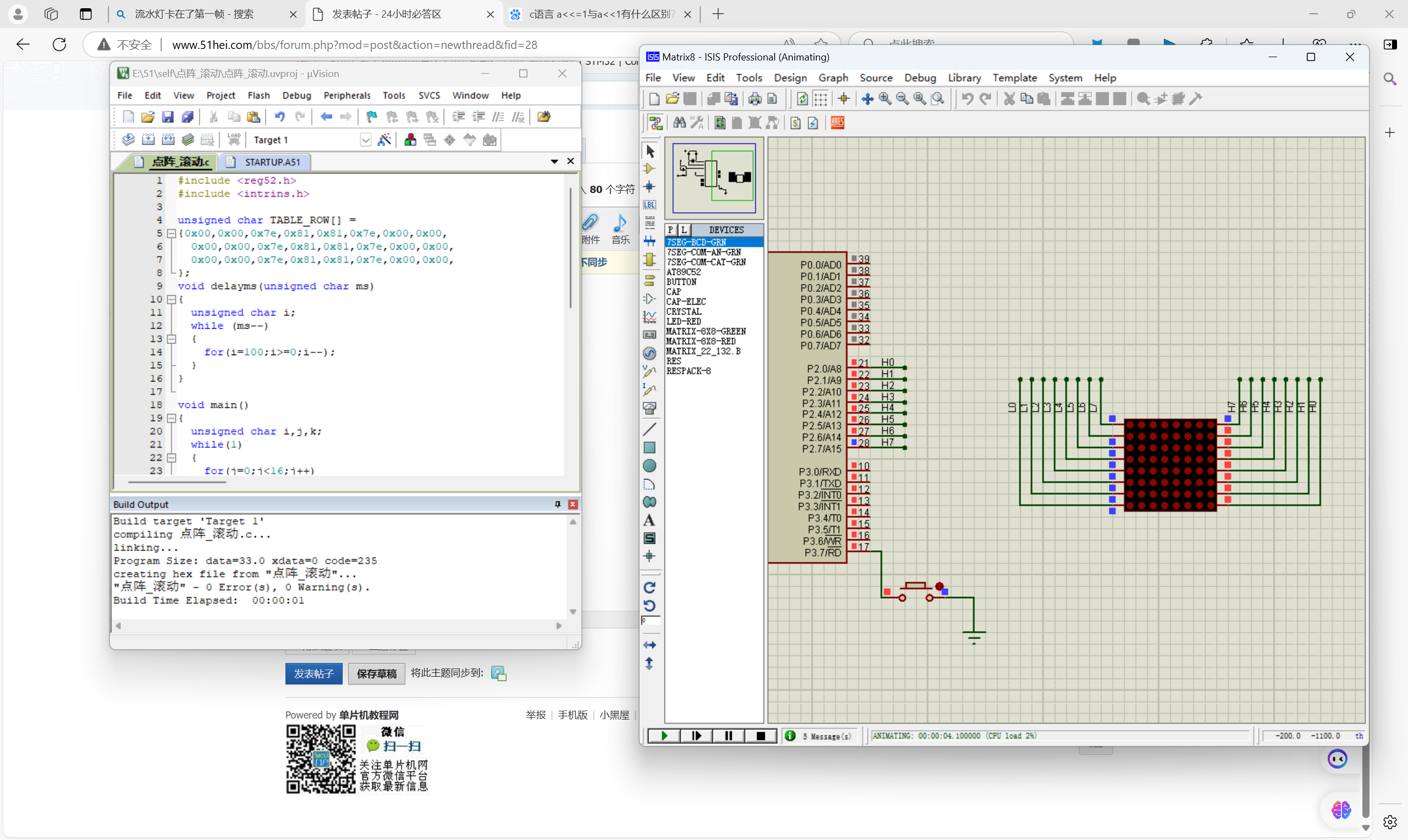
Task: Open a new browser tab
Action: 718,14
